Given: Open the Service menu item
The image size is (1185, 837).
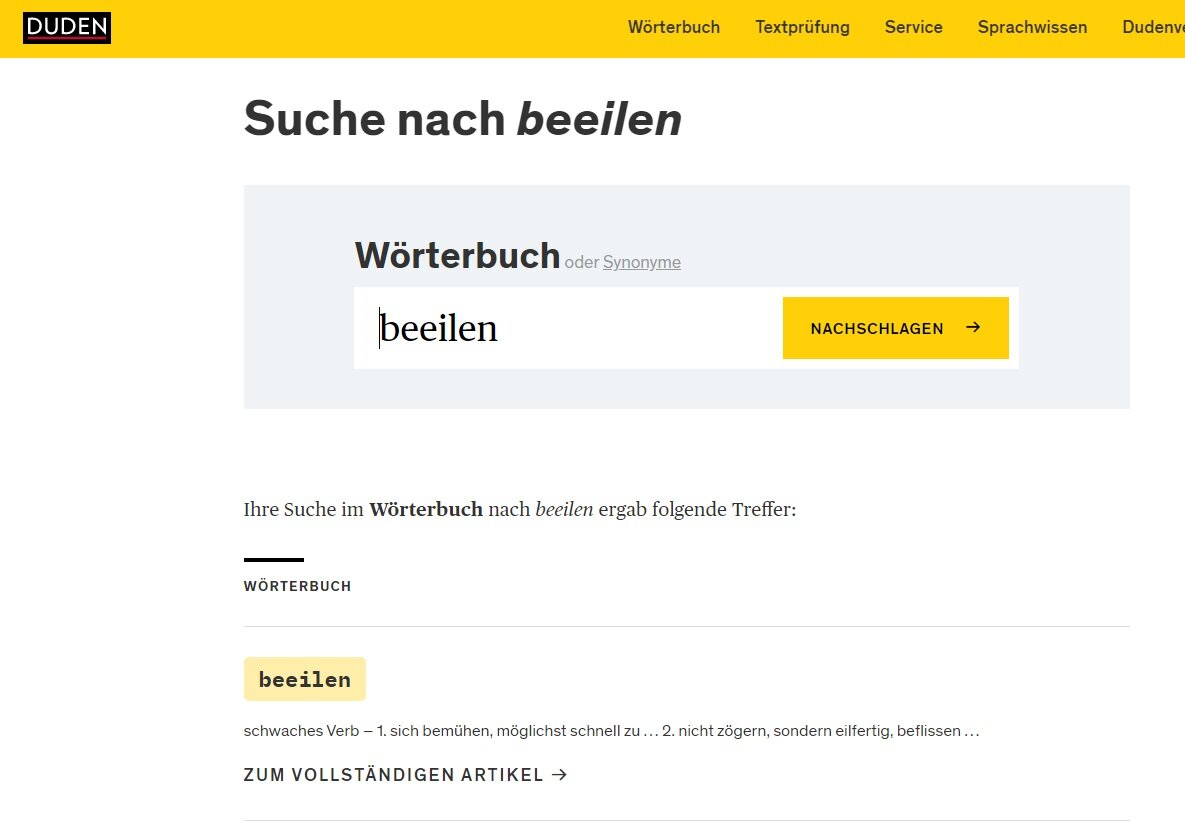Looking at the screenshot, I should [x=913, y=27].
